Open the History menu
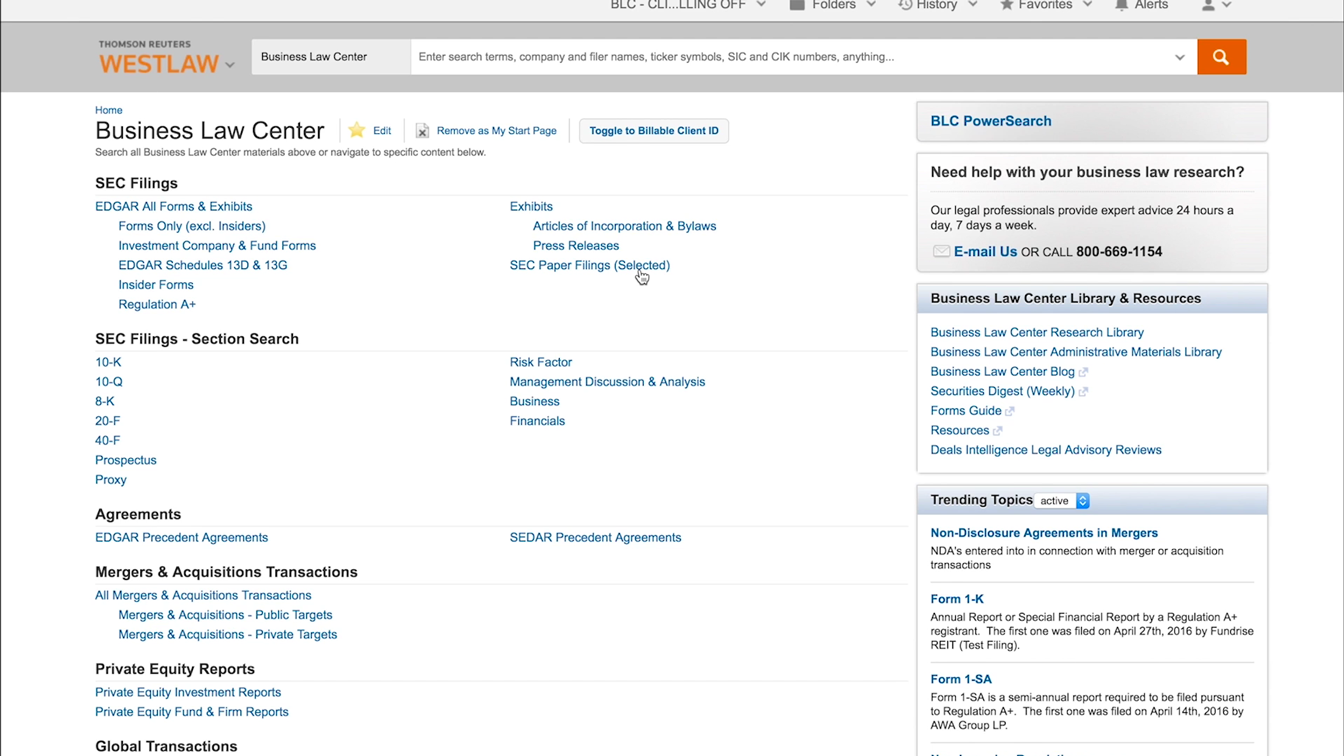 936,6
